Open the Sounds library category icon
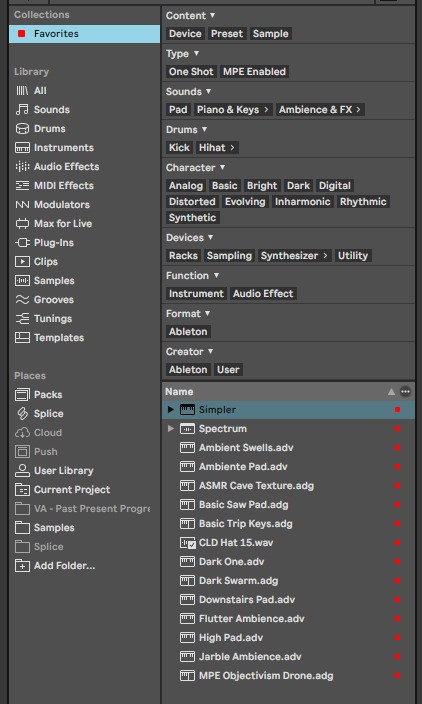 22,110
